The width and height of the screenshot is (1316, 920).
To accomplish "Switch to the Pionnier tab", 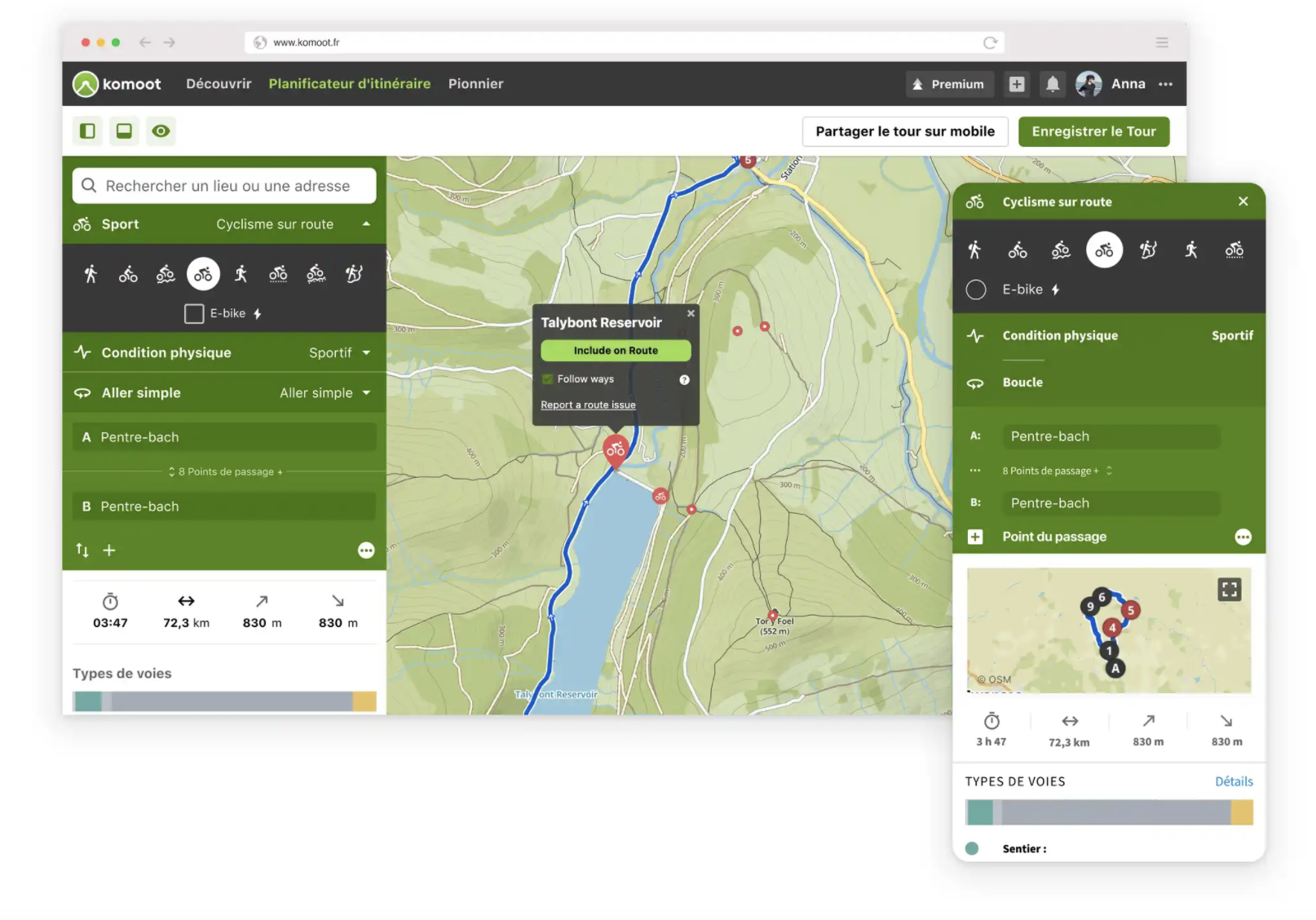I will pyautogui.click(x=475, y=83).
